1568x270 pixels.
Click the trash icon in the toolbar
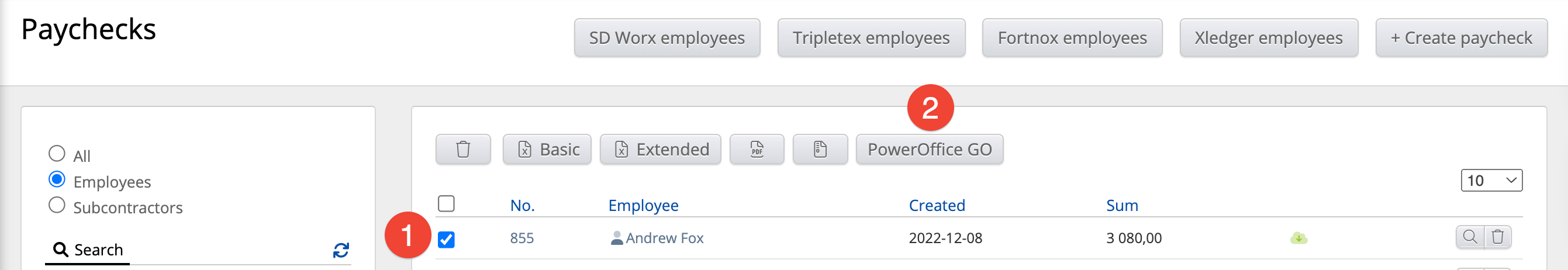point(462,149)
